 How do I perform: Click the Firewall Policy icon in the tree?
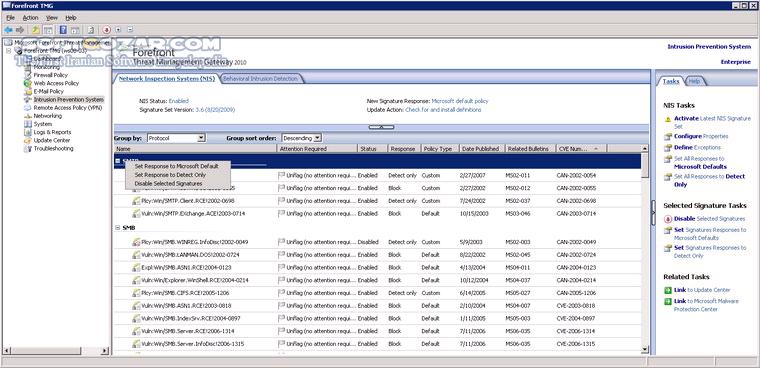click(28, 75)
